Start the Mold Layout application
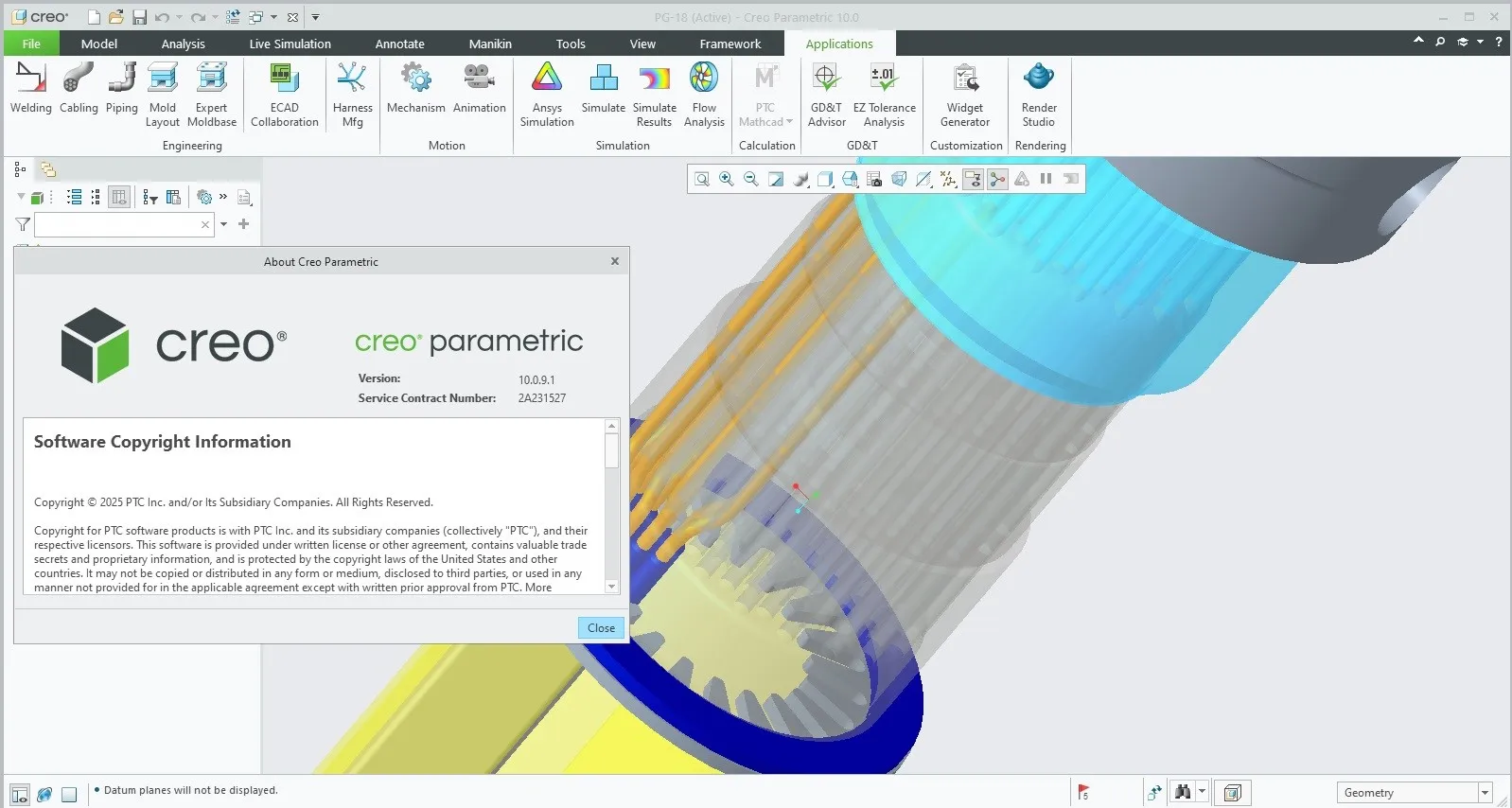 click(x=163, y=95)
